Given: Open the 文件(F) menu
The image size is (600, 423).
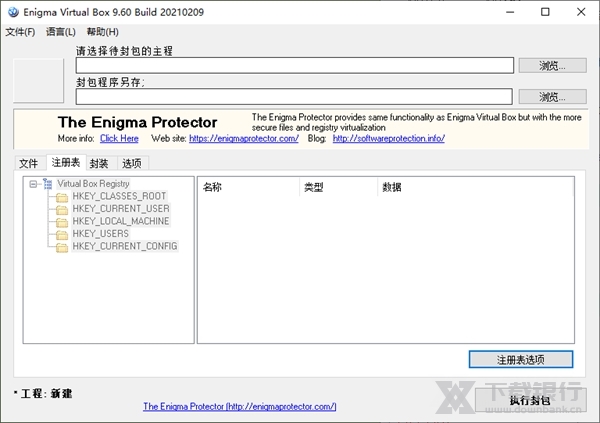Looking at the screenshot, I should click(20, 32).
